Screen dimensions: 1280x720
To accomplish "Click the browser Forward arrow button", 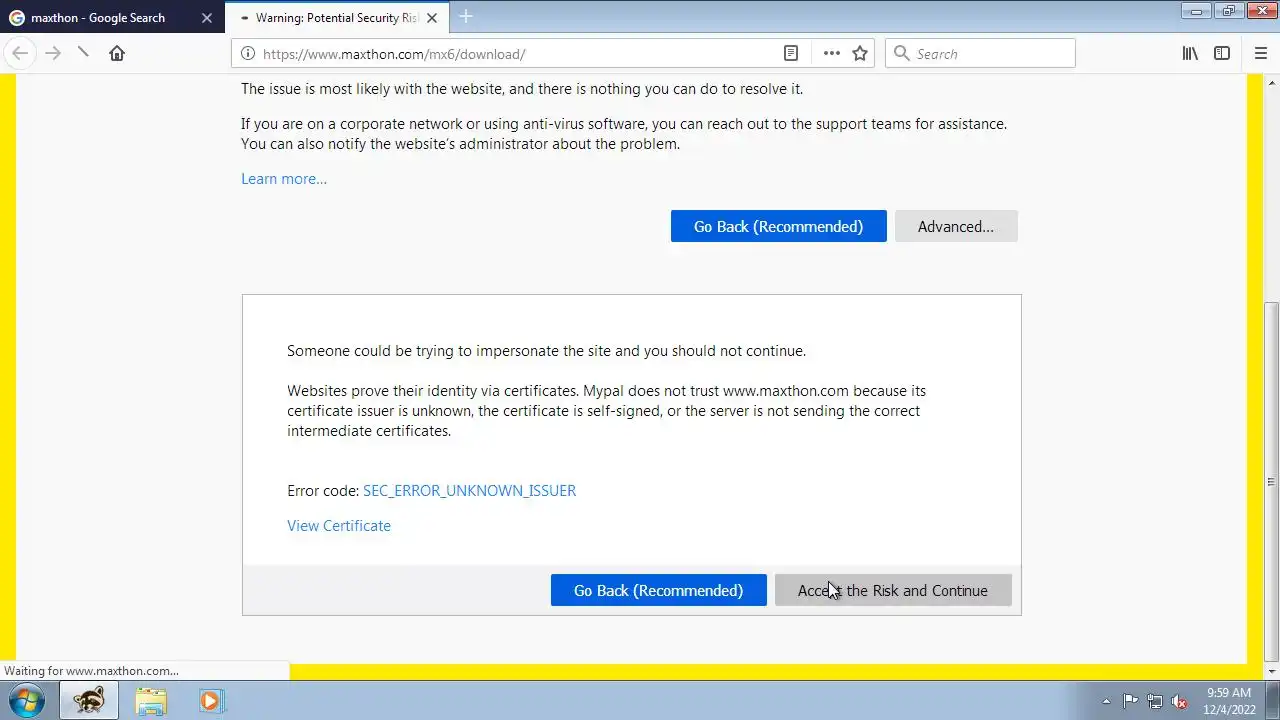I will pos(53,53).
